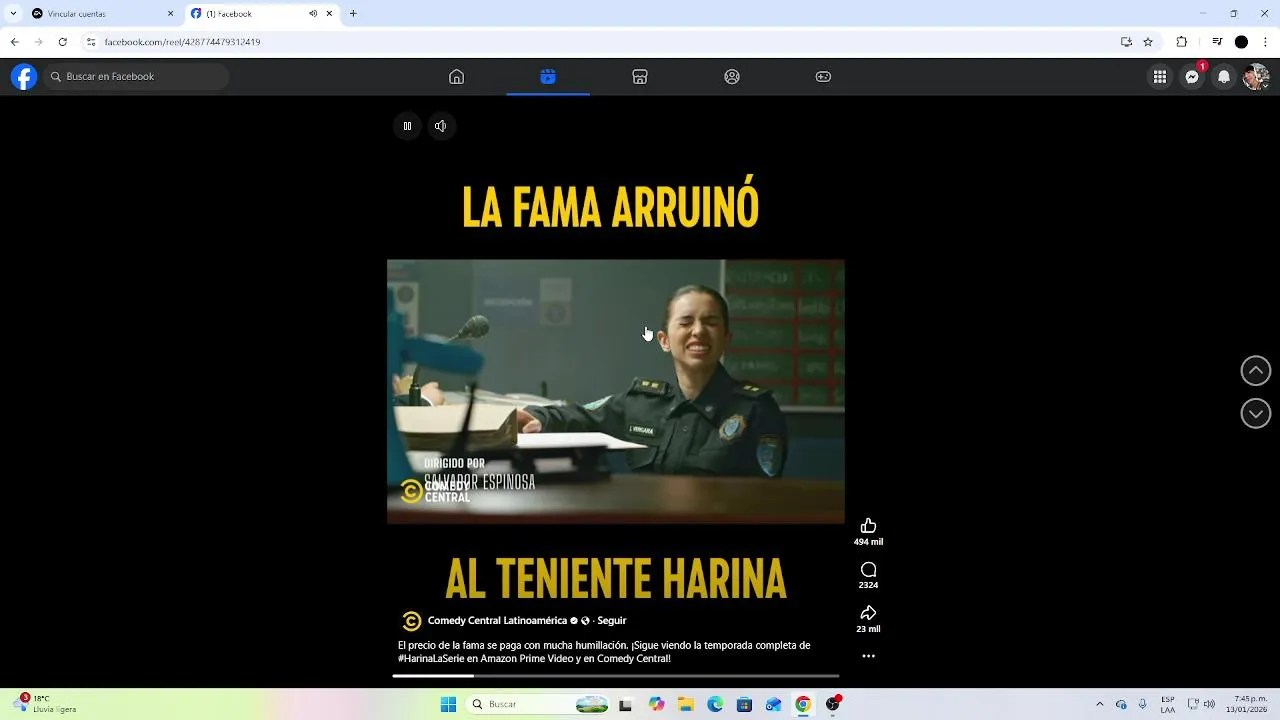Show hidden system tray icons chevron
Screen dimensions: 1280x720
point(1099,705)
